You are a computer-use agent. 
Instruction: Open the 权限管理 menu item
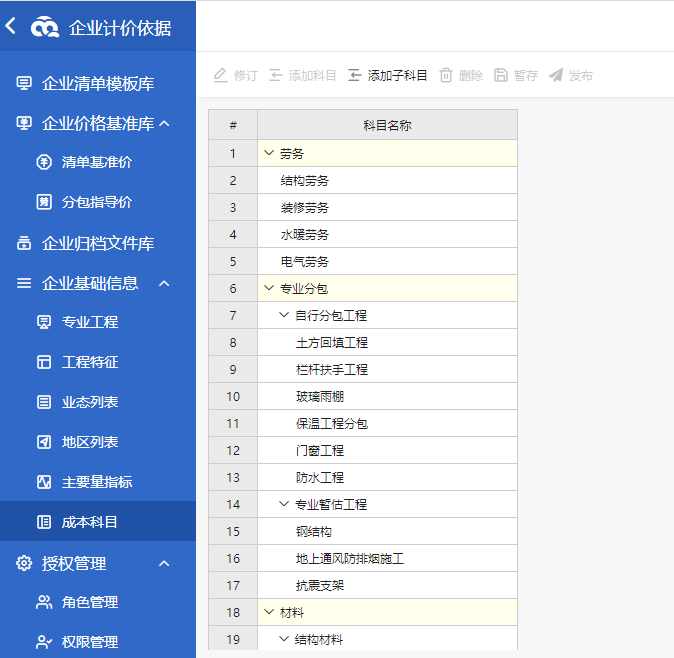coord(90,642)
